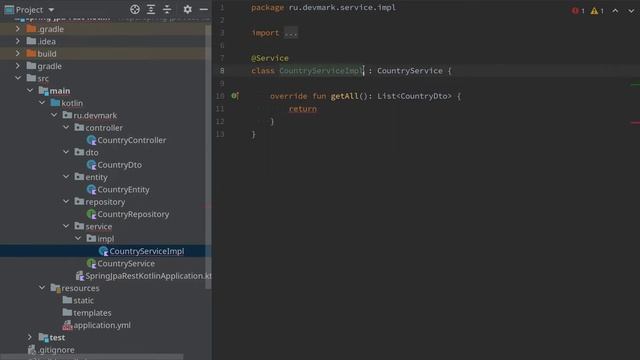
Task: Open .gitignore file
Action: click(x=56, y=350)
